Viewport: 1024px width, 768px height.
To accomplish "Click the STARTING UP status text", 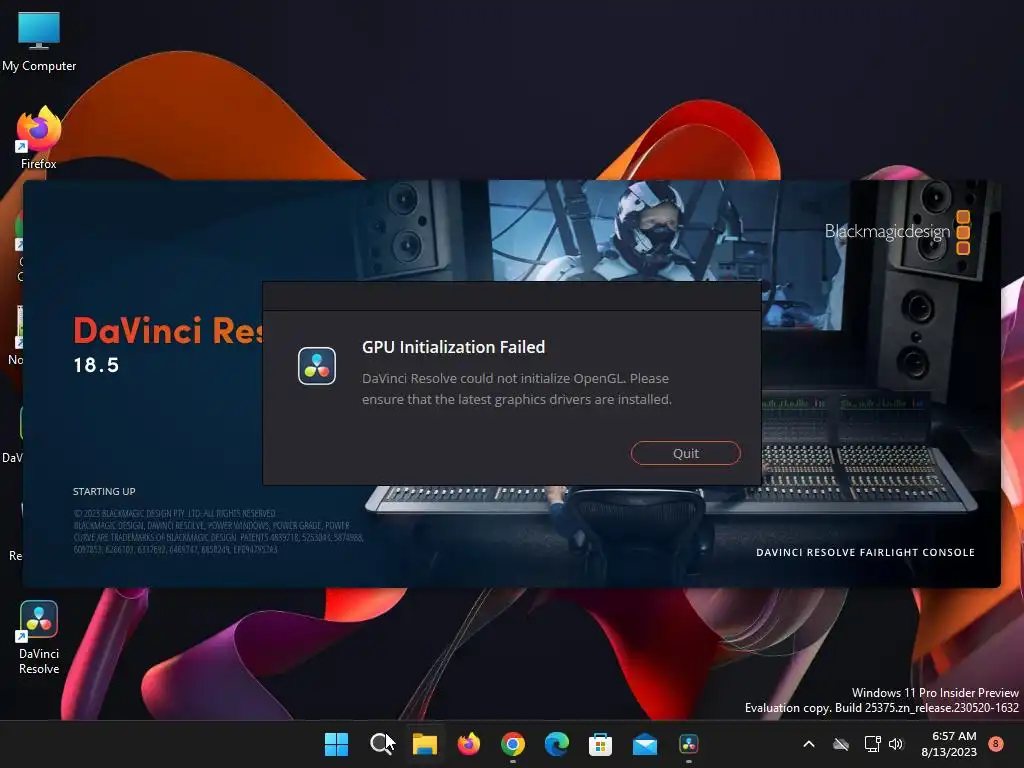I will pos(104,491).
